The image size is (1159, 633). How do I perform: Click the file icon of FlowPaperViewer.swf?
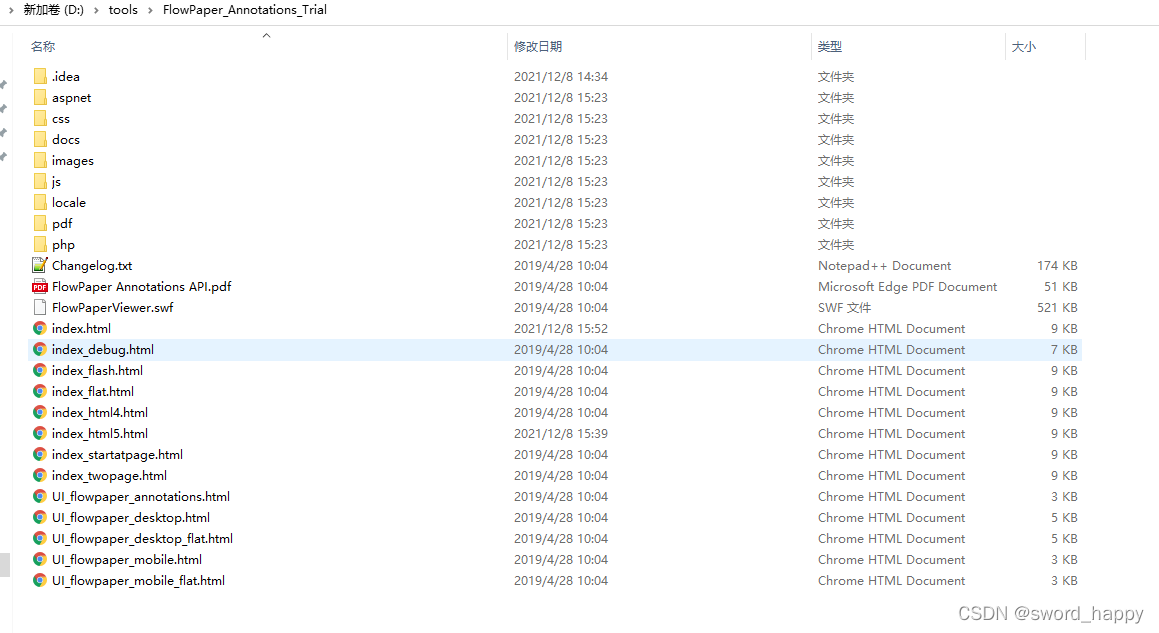tap(39, 307)
